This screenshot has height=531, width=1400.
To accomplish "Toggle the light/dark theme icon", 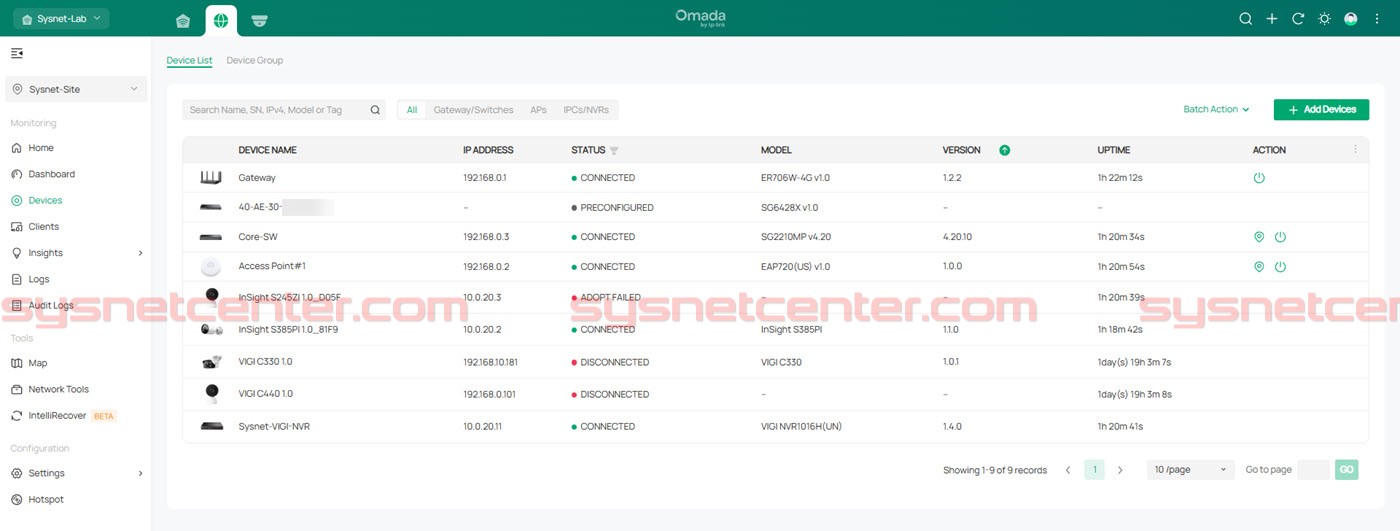I will pyautogui.click(x=1324, y=19).
